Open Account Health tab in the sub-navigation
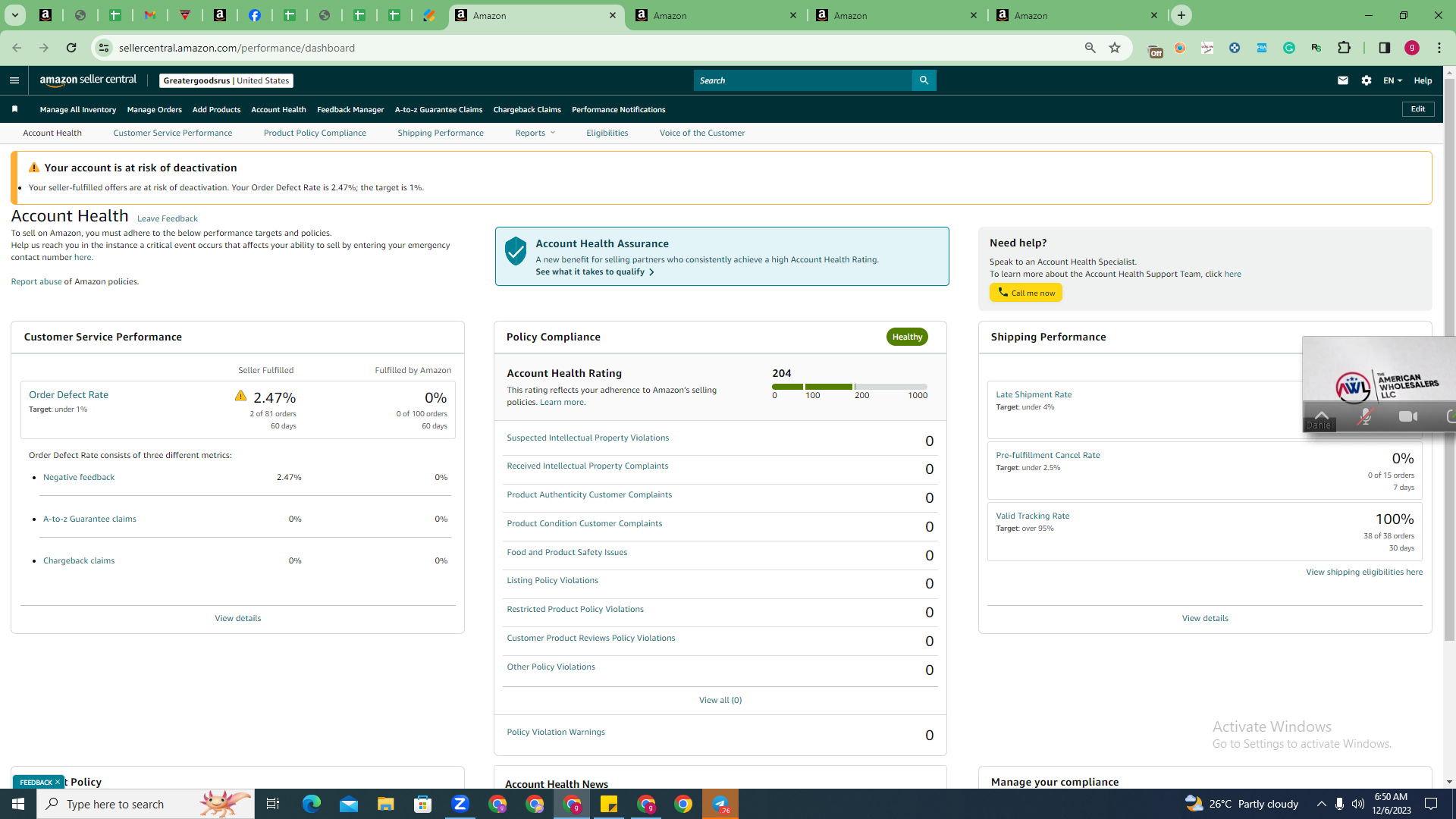The height and width of the screenshot is (819, 1456). [x=52, y=133]
